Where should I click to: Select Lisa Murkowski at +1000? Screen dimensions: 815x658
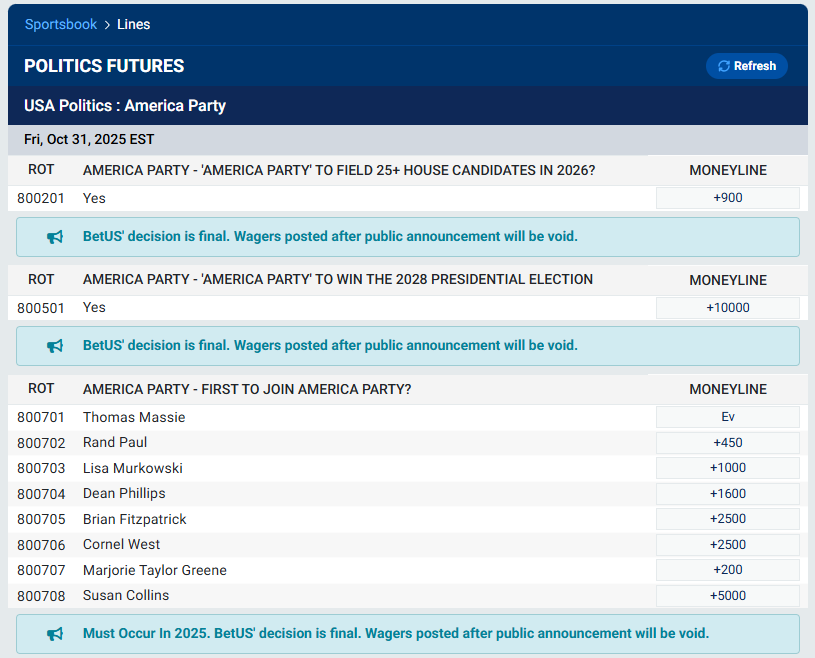[727, 468]
